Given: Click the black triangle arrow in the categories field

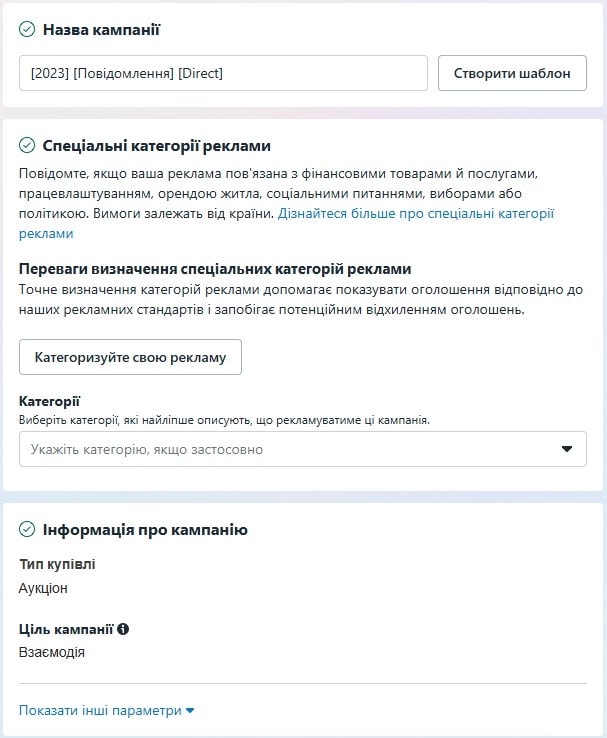Looking at the screenshot, I should (x=567, y=449).
